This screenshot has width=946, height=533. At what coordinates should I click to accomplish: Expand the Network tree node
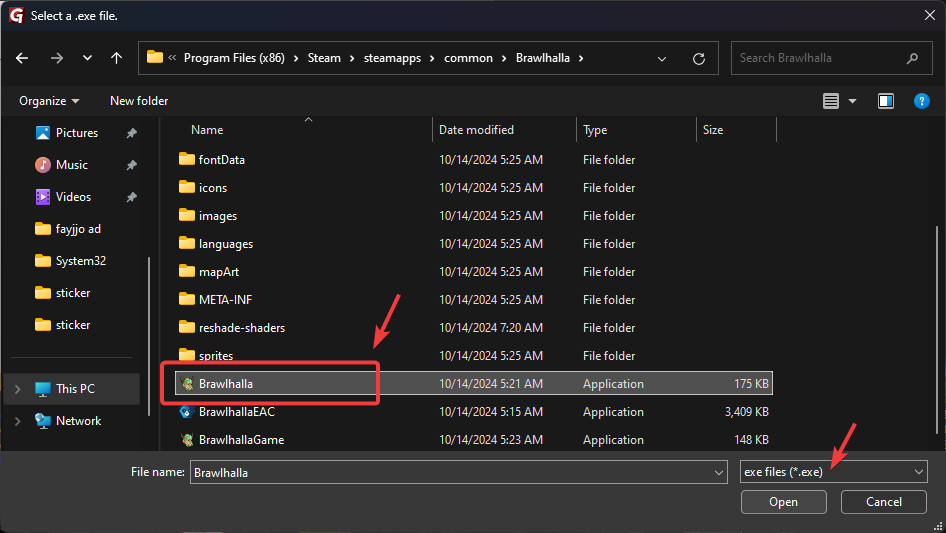coord(17,421)
